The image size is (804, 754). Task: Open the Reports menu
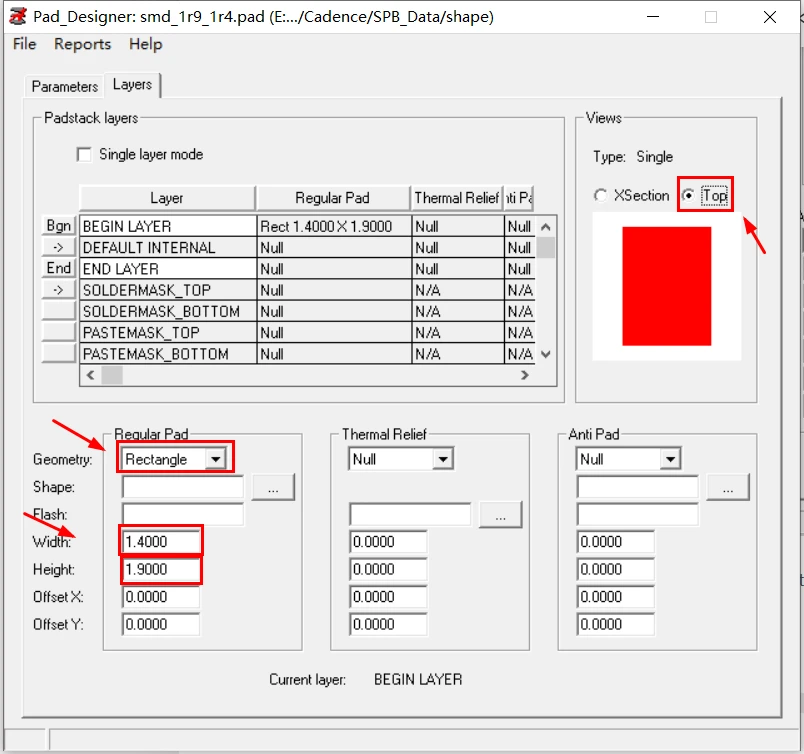[x=83, y=44]
